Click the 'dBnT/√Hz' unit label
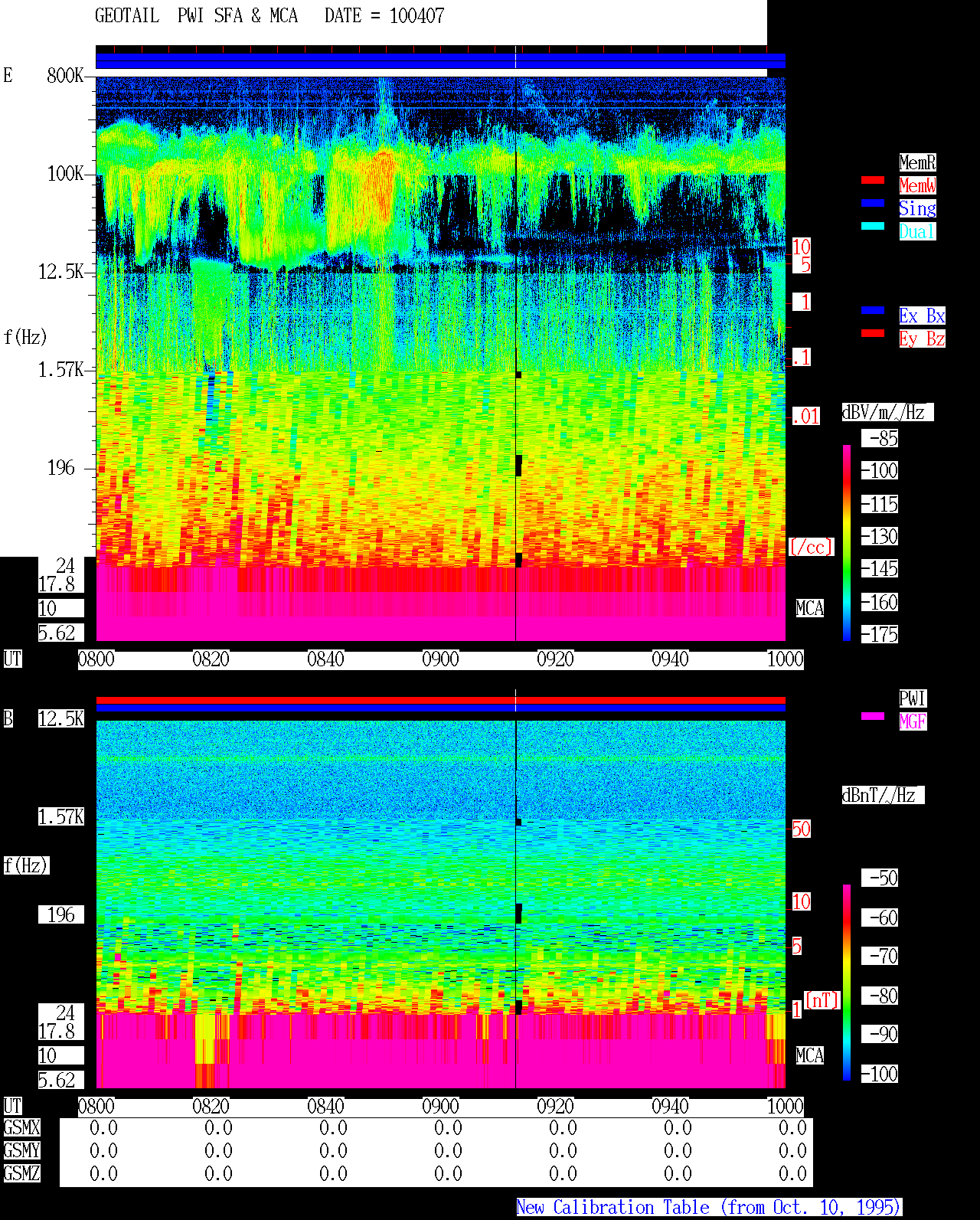 [x=883, y=795]
